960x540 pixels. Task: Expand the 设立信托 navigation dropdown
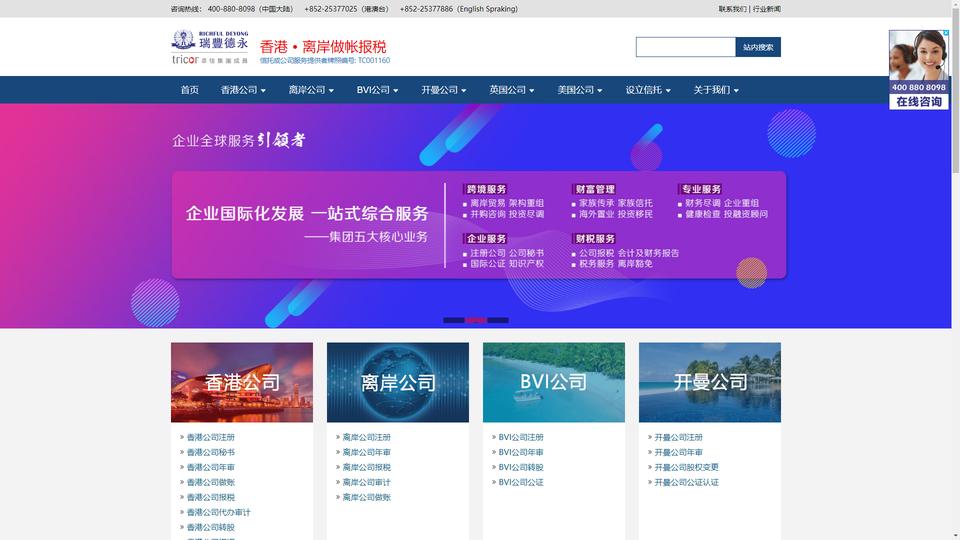[648, 90]
